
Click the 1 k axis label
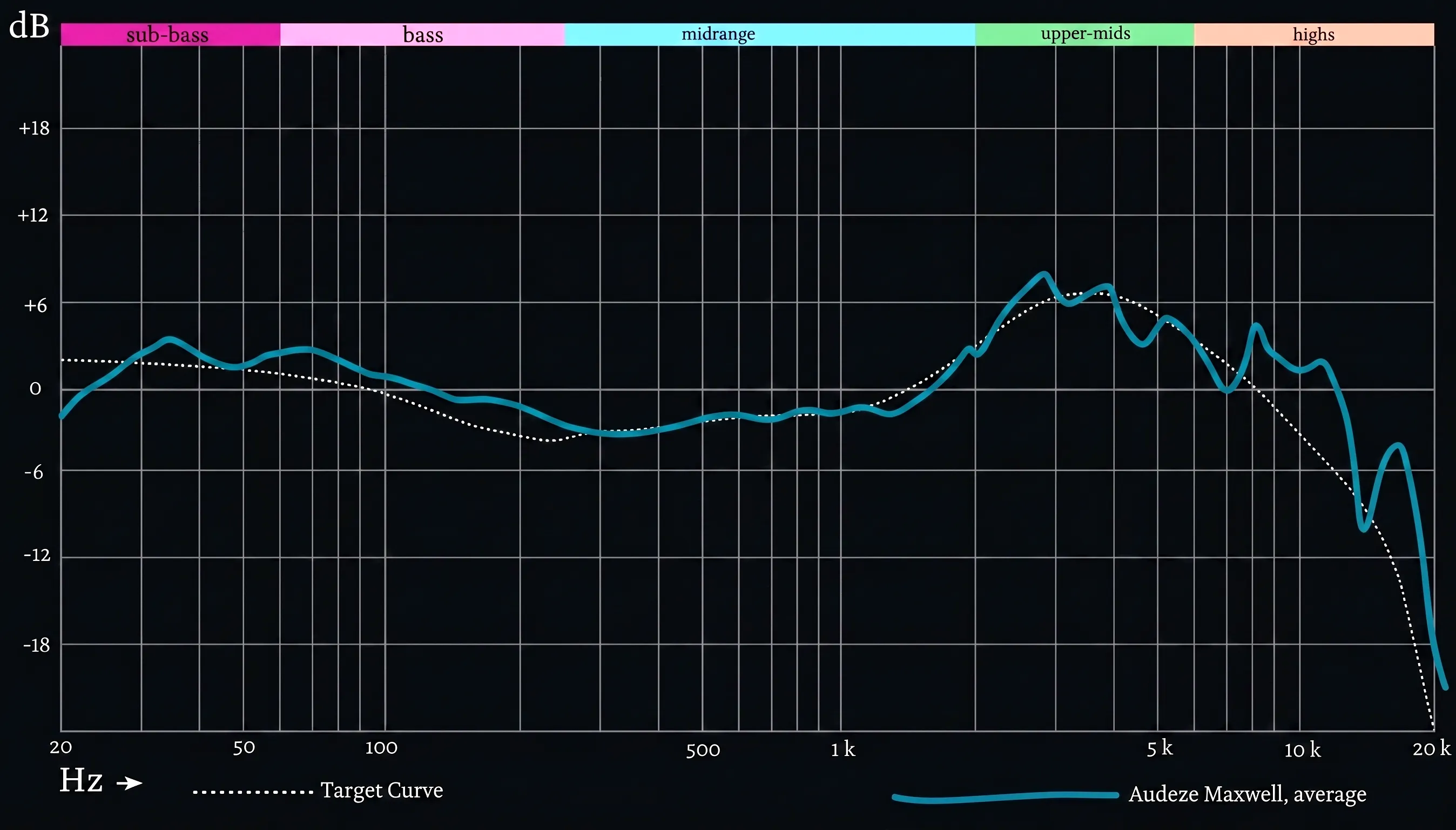coord(842,749)
